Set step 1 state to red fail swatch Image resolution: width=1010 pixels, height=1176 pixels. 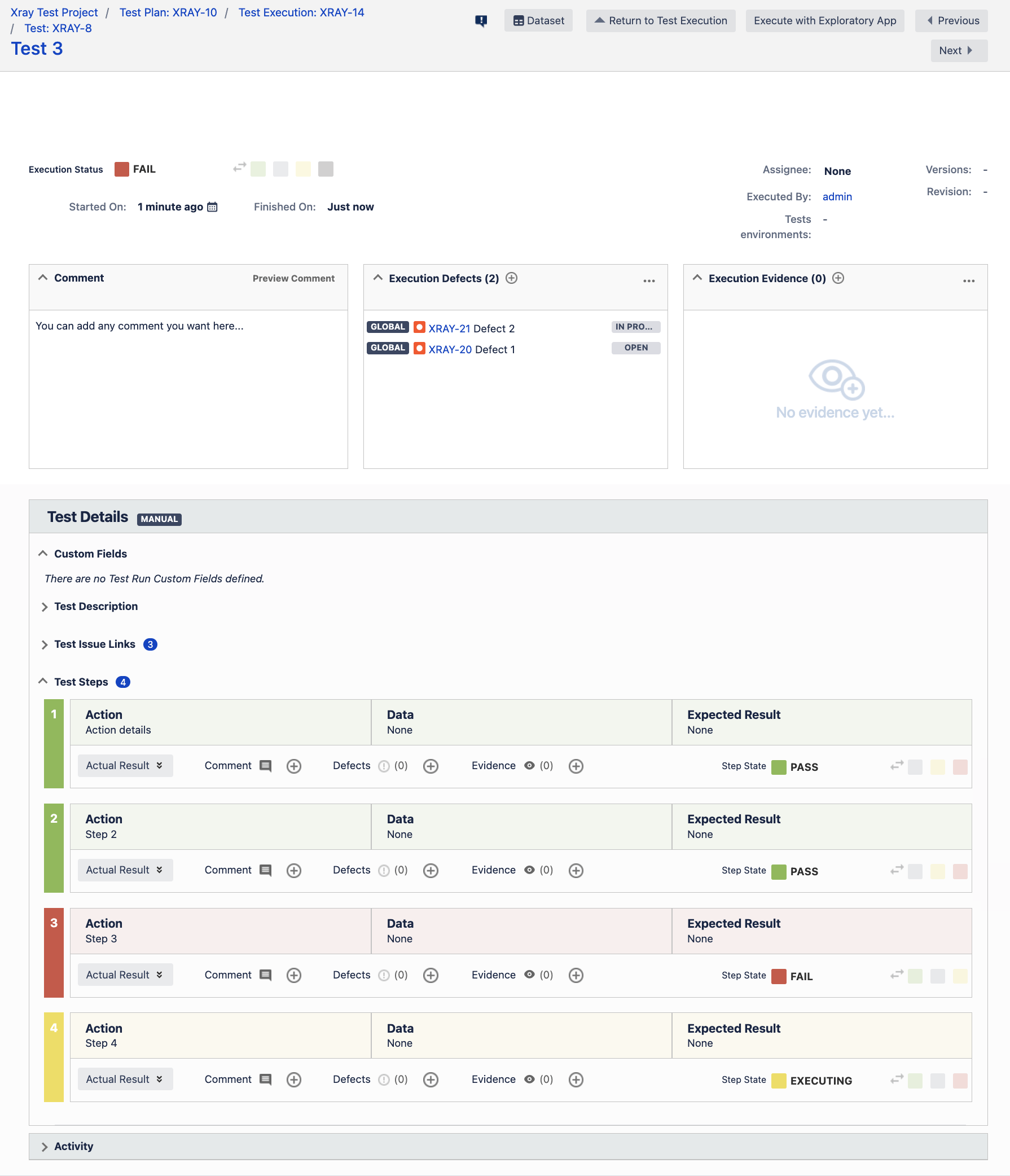tap(959, 767)
